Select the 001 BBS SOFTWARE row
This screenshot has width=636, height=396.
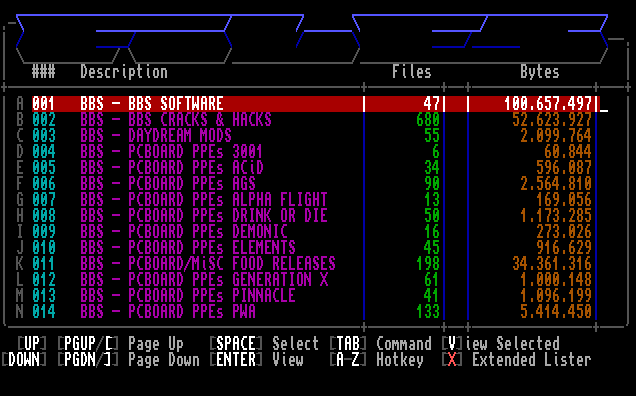click(x=316, y=104)
